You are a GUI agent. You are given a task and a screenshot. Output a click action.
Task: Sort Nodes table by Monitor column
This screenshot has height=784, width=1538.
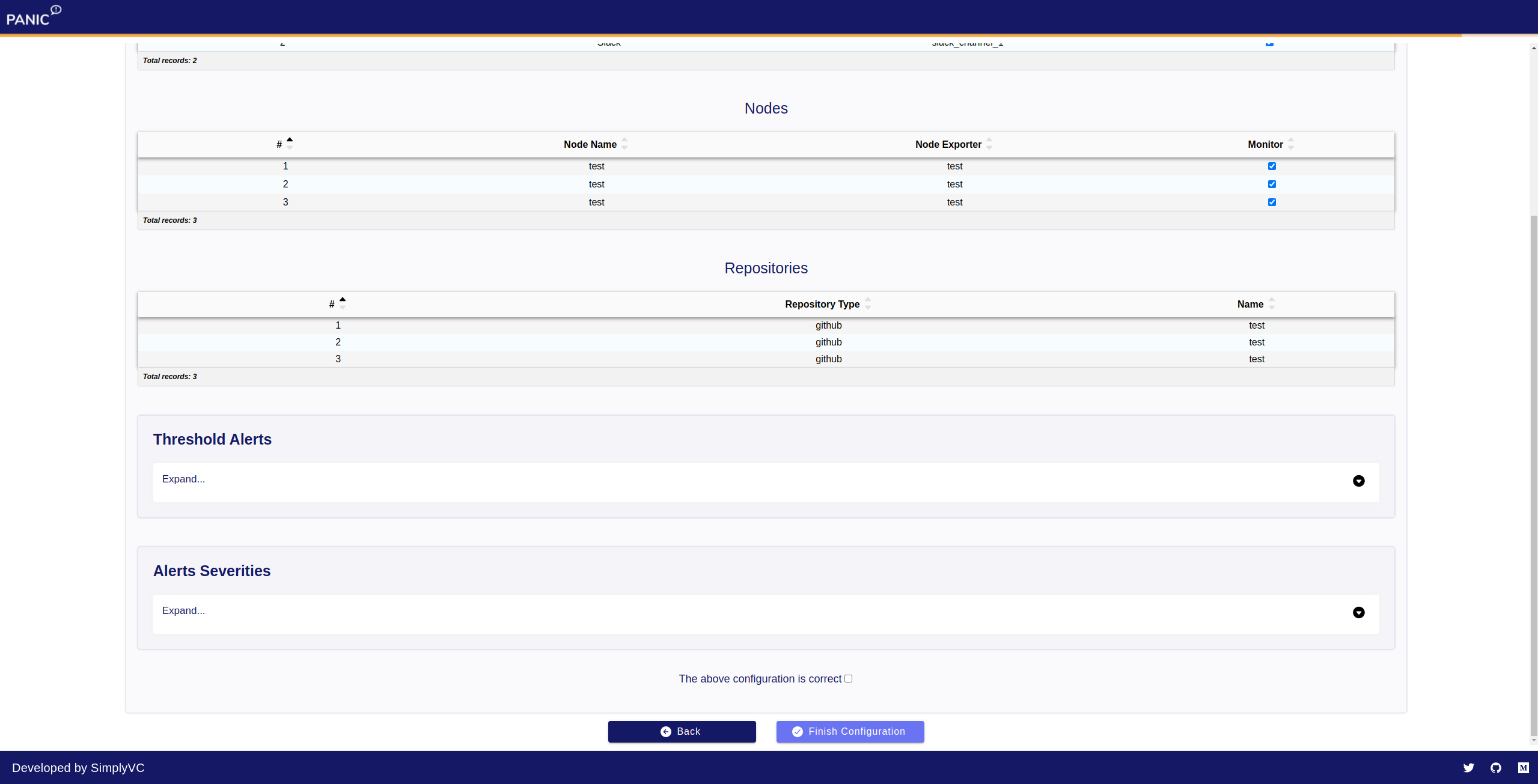point(1265,144)
